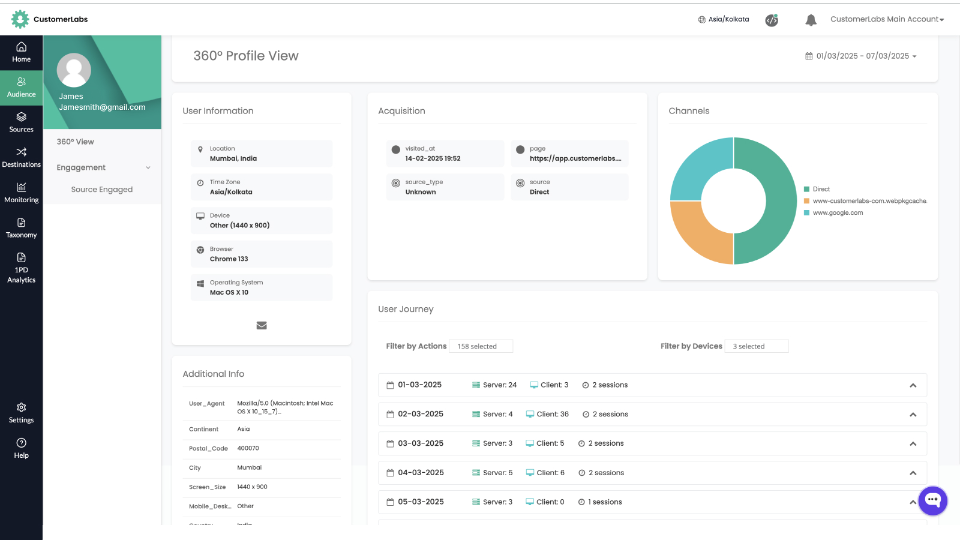Click the server icon on the 02-03-2025 row
The width and height of the screenshot is (960, 540).
coord(476,414)
